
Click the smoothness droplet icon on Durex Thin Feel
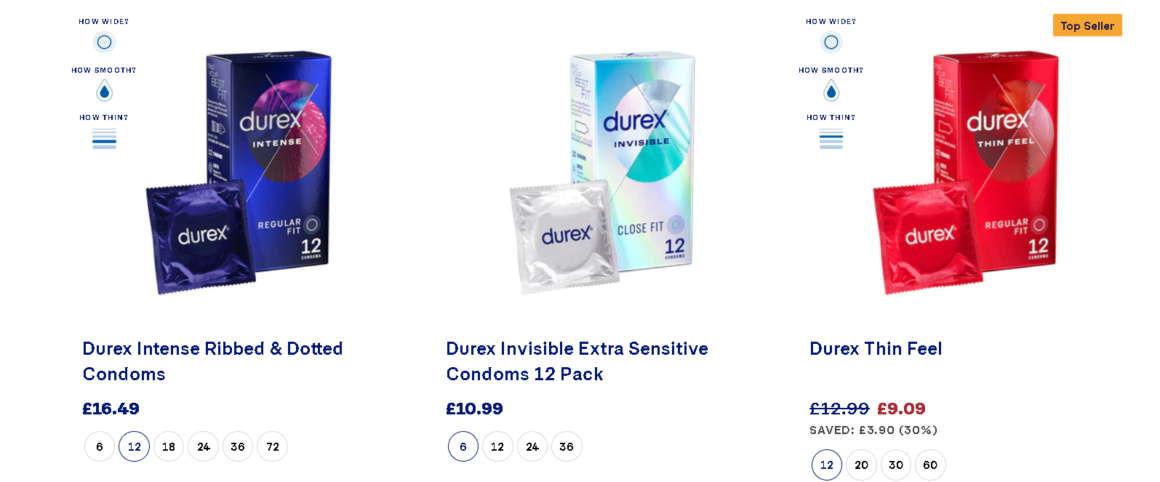pos(831,91)
